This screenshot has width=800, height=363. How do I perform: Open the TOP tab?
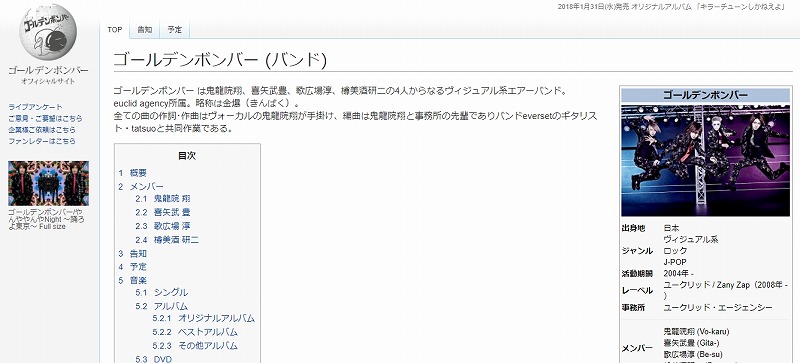pyautogui.click(x=115, y=30)
